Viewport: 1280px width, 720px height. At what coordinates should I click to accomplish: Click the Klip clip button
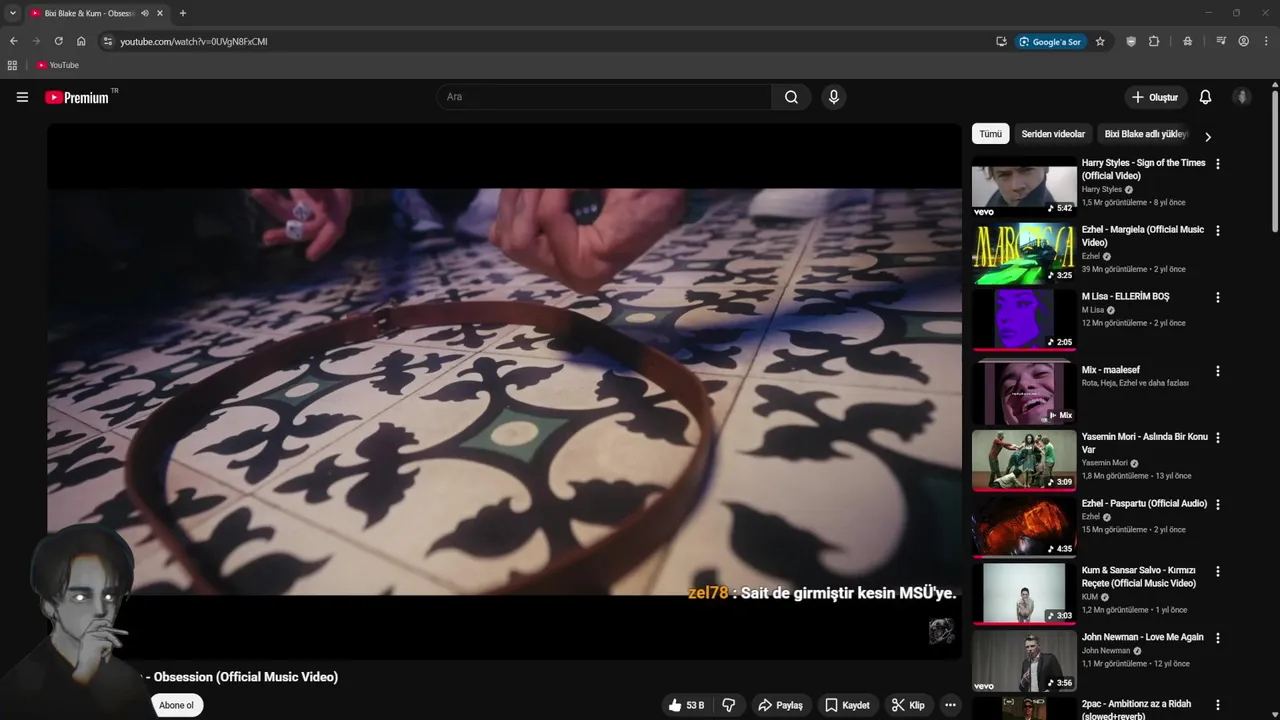click(908, 705)
